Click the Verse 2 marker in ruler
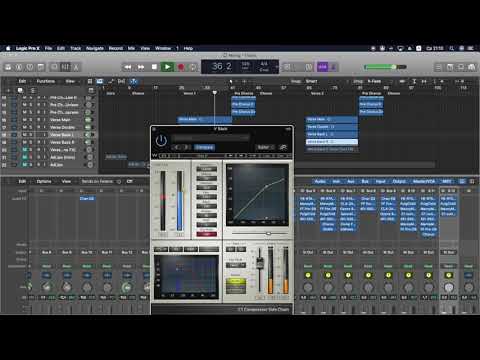This screenshot has width=480, height=360. click(x=317, y=93)
